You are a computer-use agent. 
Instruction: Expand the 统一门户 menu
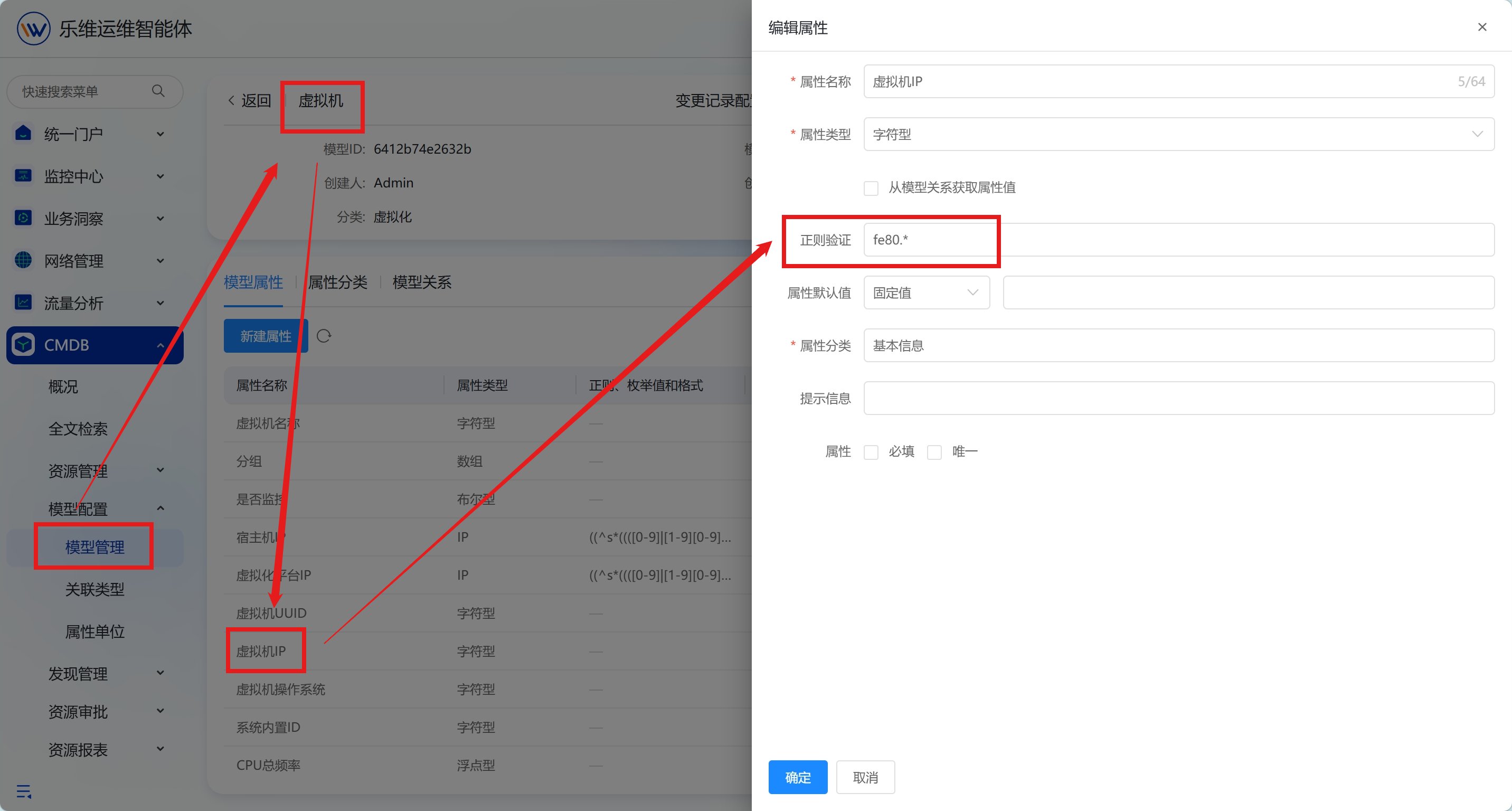click(160, 134)
